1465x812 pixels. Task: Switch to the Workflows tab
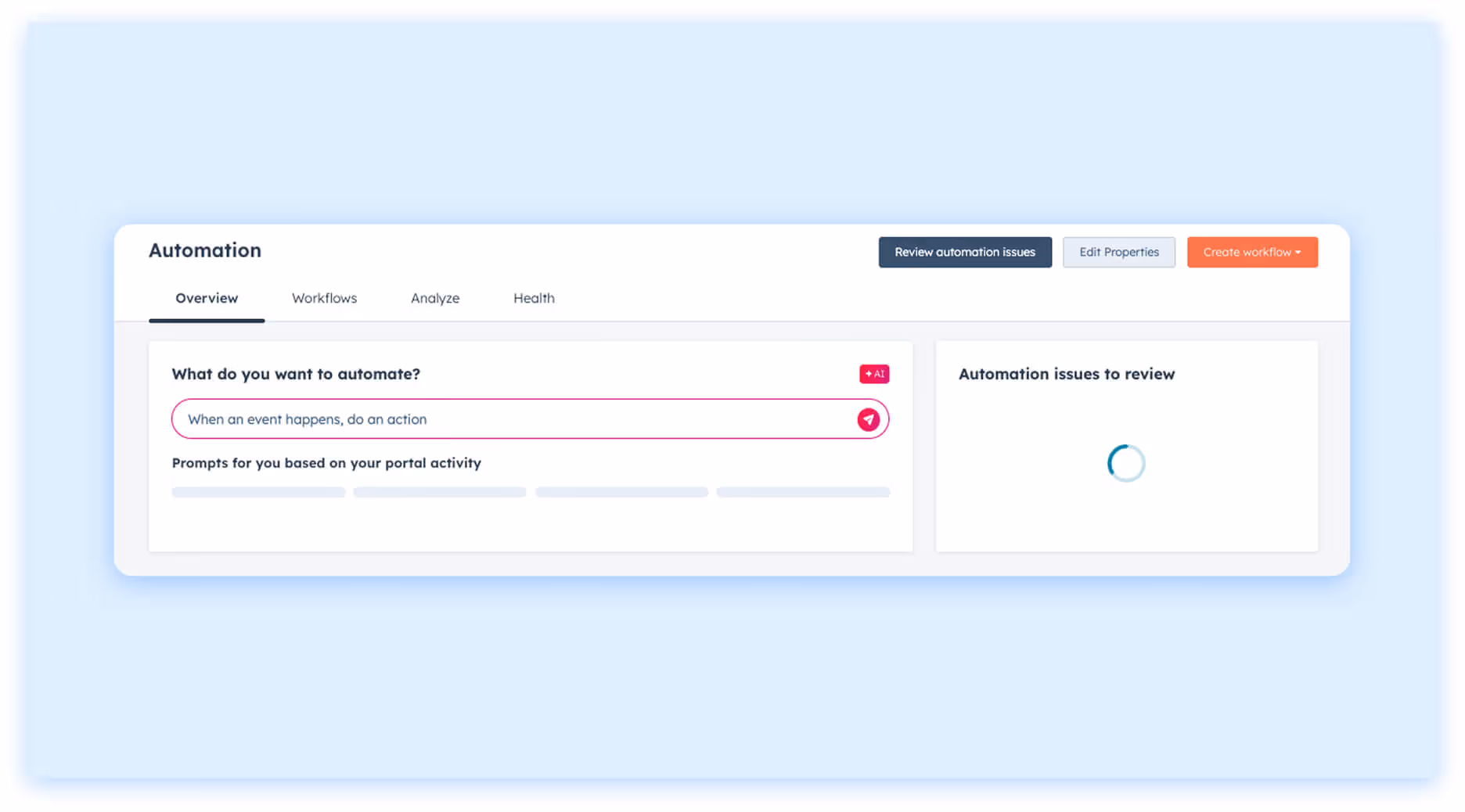pyautogui.click(x=324, y=298)
